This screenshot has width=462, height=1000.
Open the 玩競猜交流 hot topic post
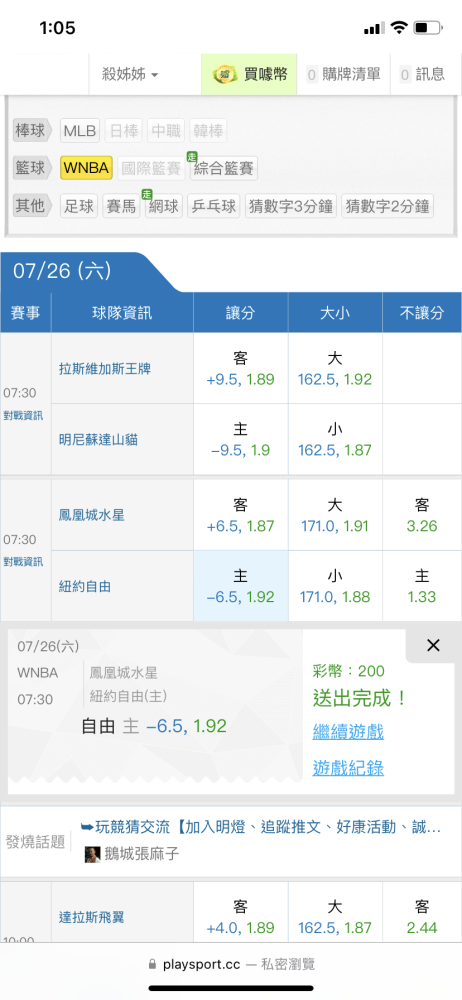(262, 827)
